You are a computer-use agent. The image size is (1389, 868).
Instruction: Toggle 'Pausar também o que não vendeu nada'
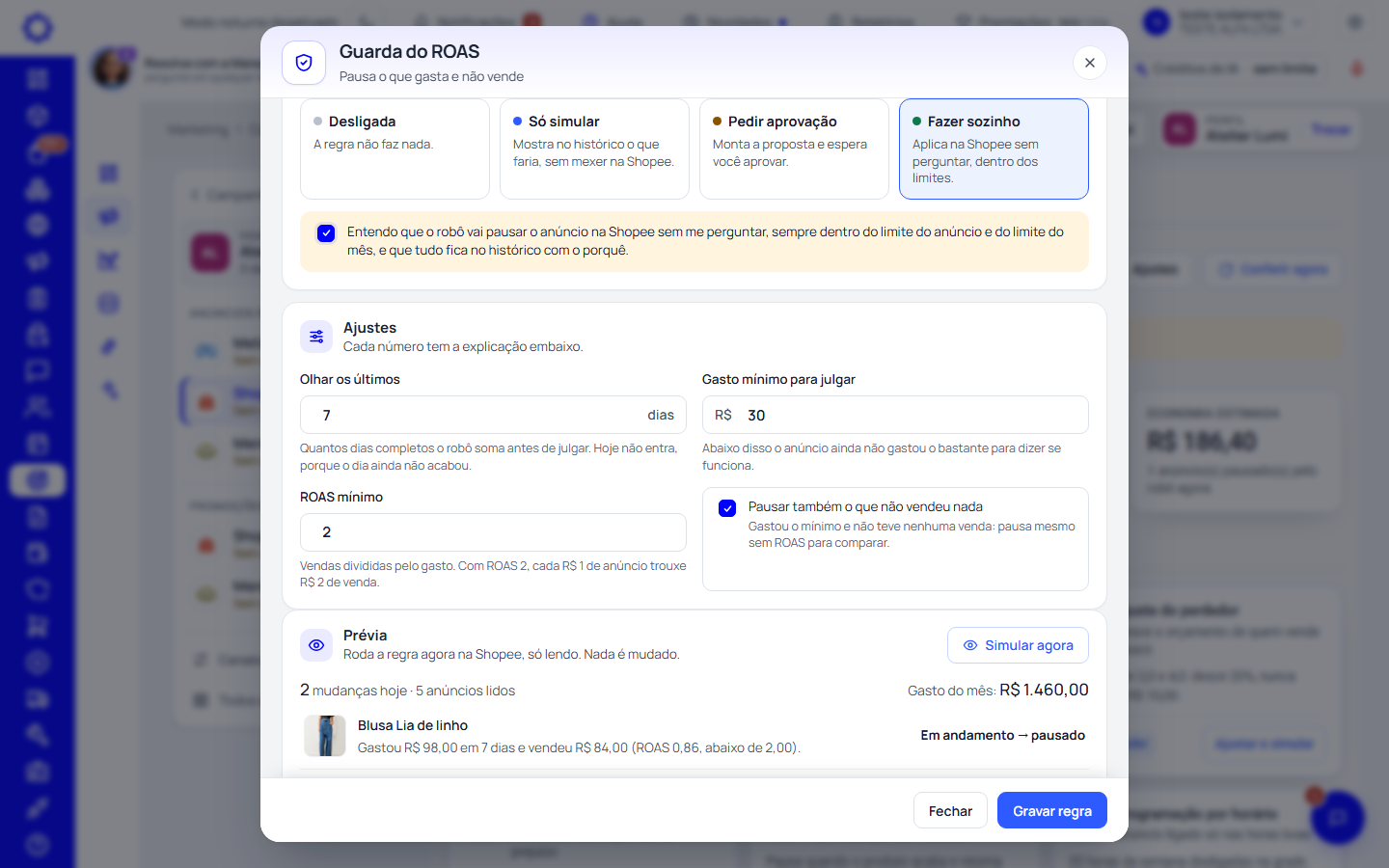(x=727, y=508)
